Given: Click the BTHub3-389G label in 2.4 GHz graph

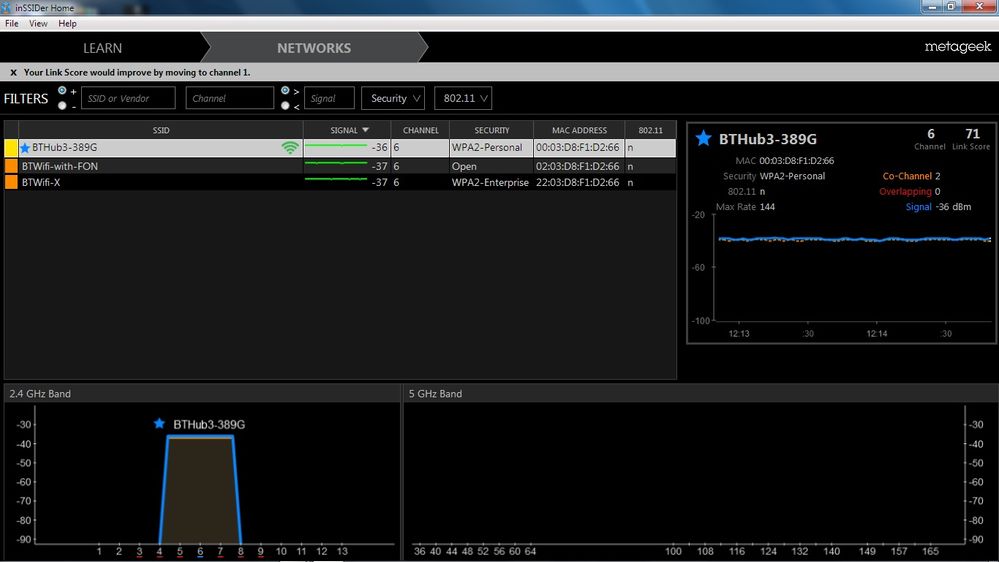Looking at the screenshot, I should pos(209,424).
